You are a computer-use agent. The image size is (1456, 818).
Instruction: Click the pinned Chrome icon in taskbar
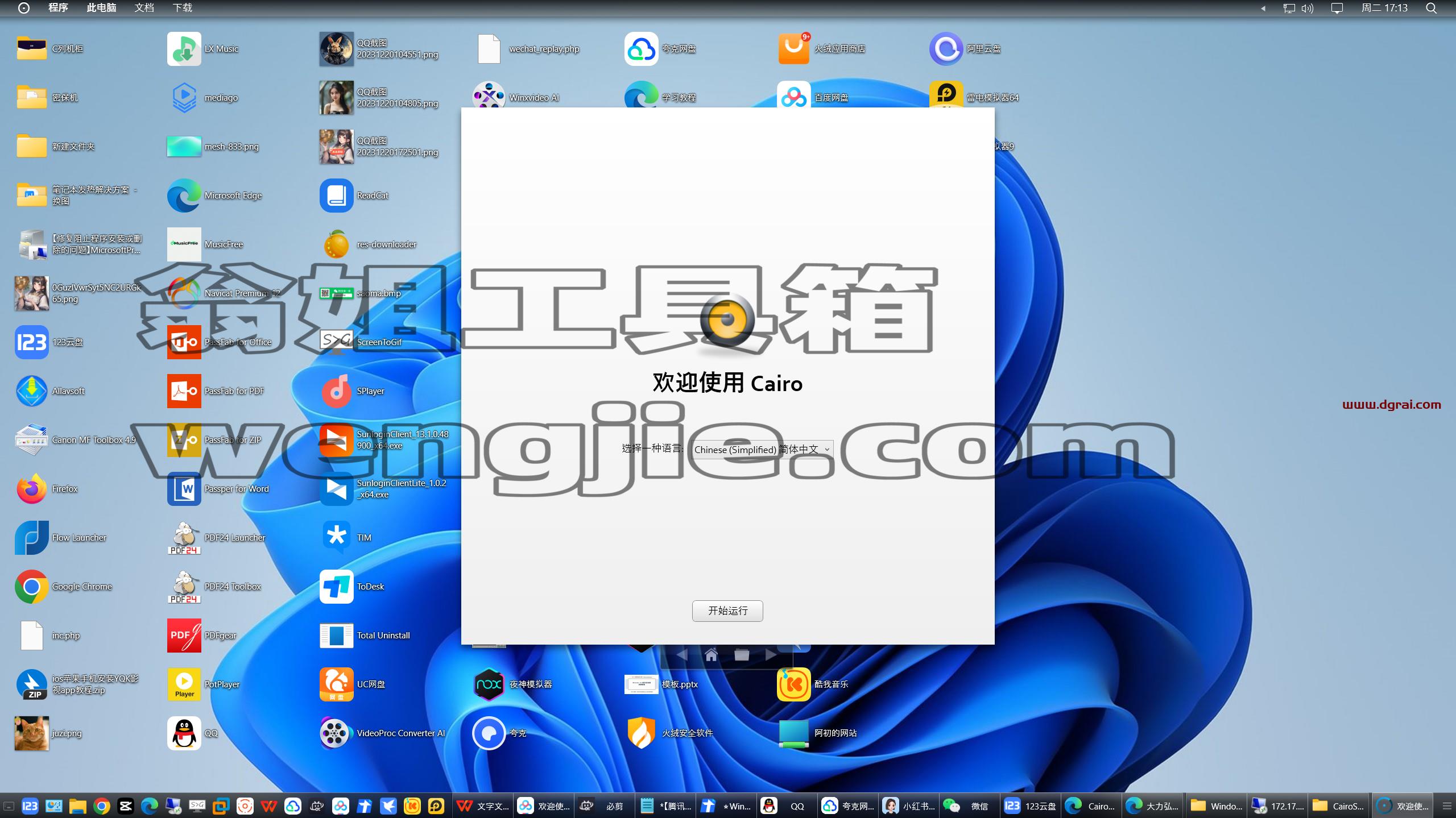102,806
